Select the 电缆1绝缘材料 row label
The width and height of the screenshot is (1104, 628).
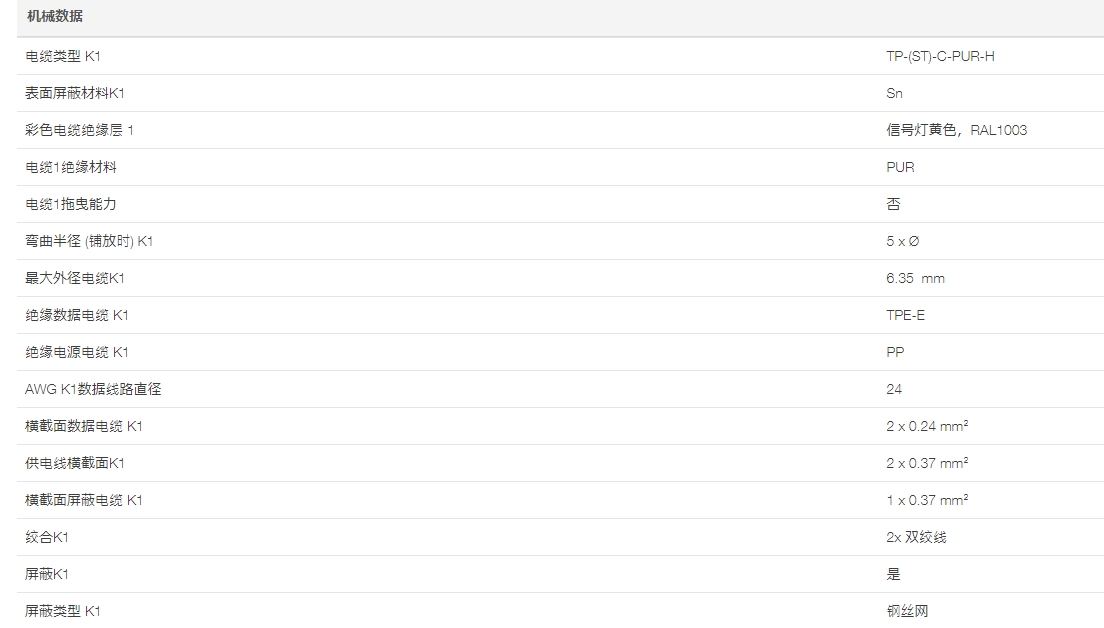(x=70, y=168)
